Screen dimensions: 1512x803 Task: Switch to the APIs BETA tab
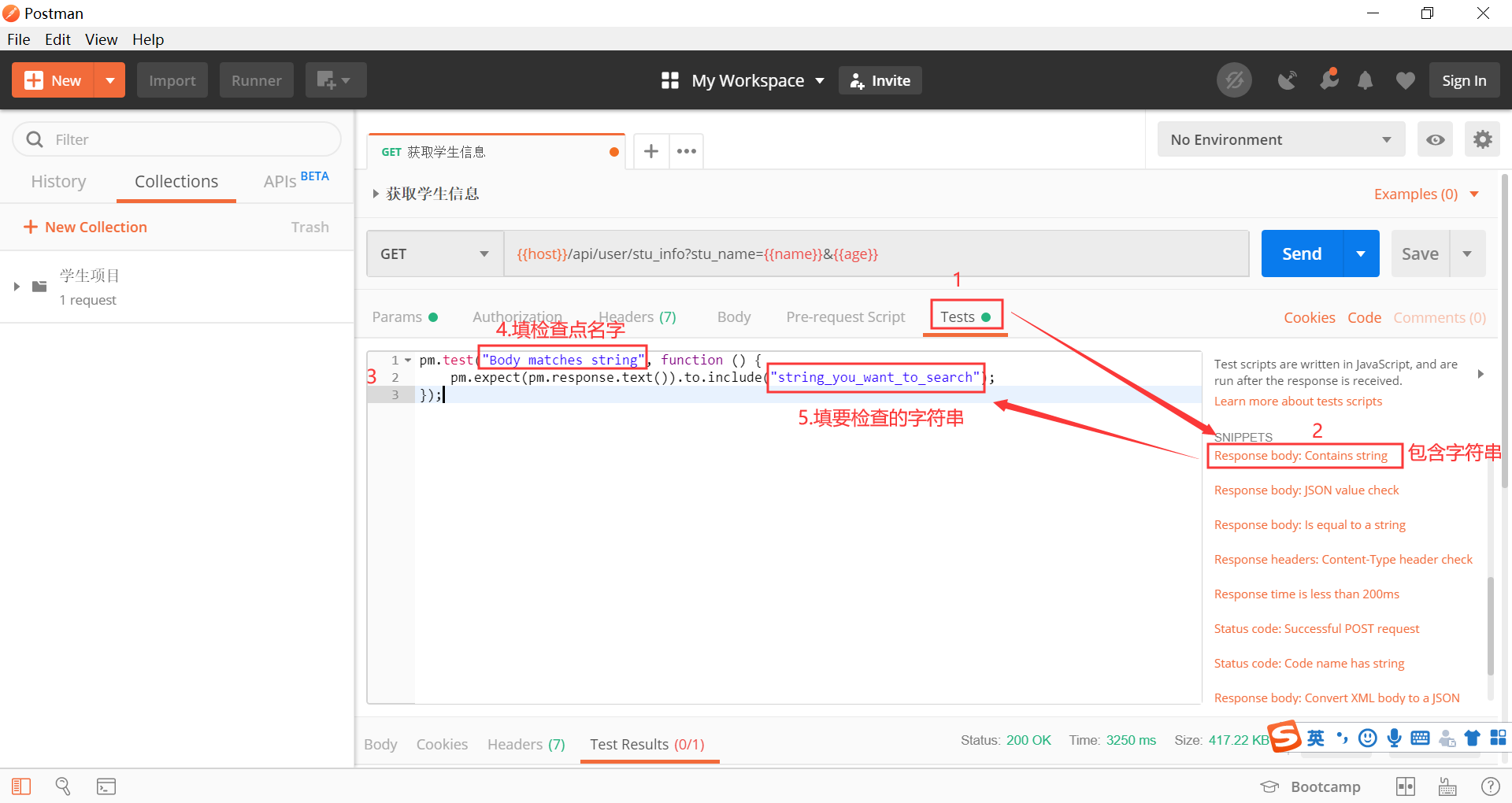pyautogui.click(x=296, y=180)
